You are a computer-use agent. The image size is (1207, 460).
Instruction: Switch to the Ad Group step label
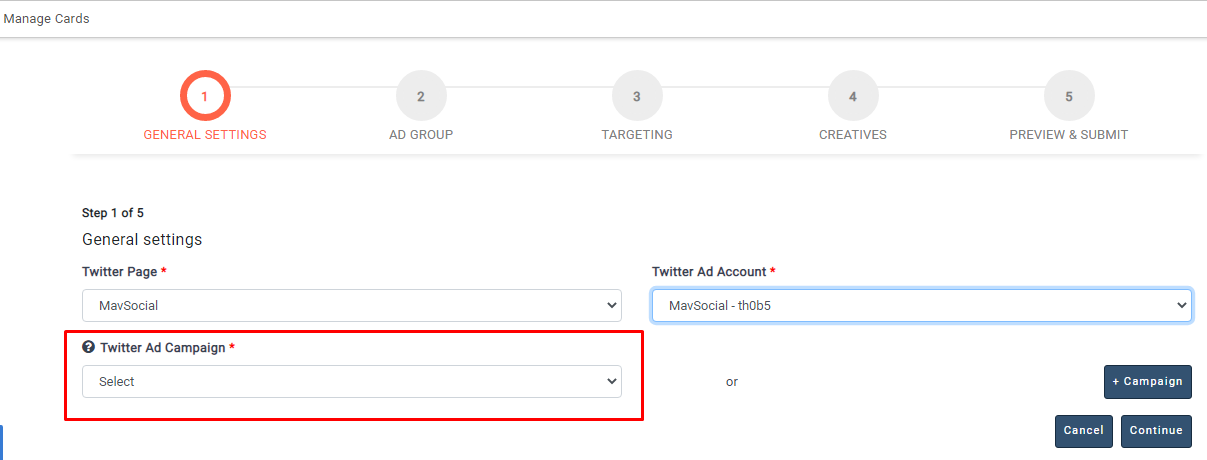pyautogui.click(x=421, y=135)
